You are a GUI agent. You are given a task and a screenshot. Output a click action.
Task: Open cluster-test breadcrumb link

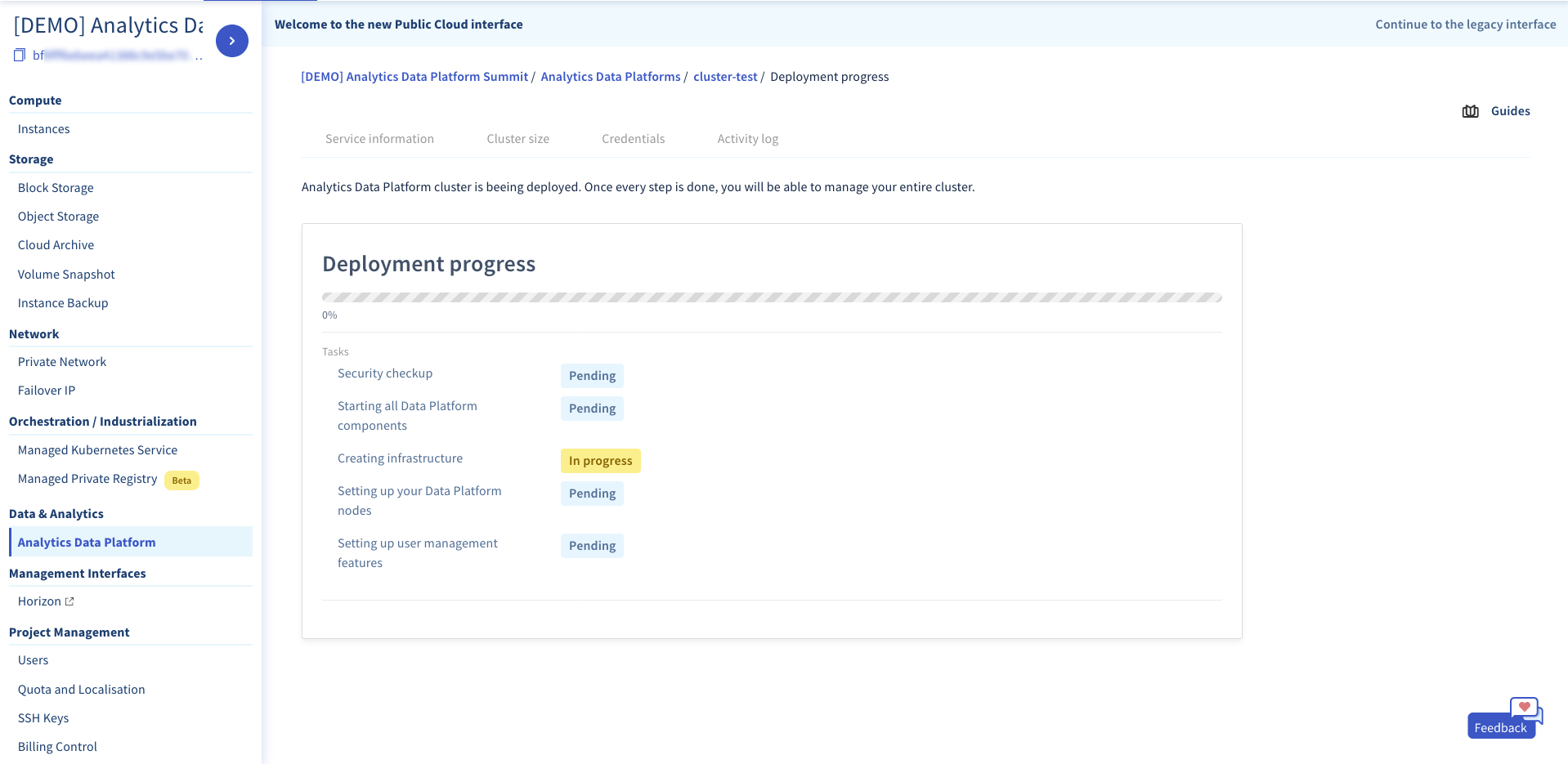pyautogui.click(x=725, y=77)
